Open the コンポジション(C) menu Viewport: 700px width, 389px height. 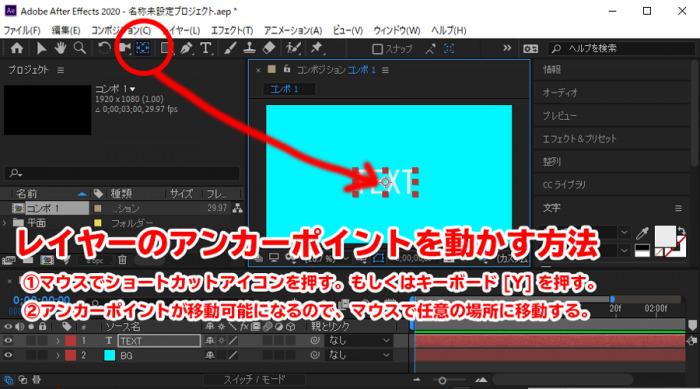pyautogui.click(x=121, y=30)
